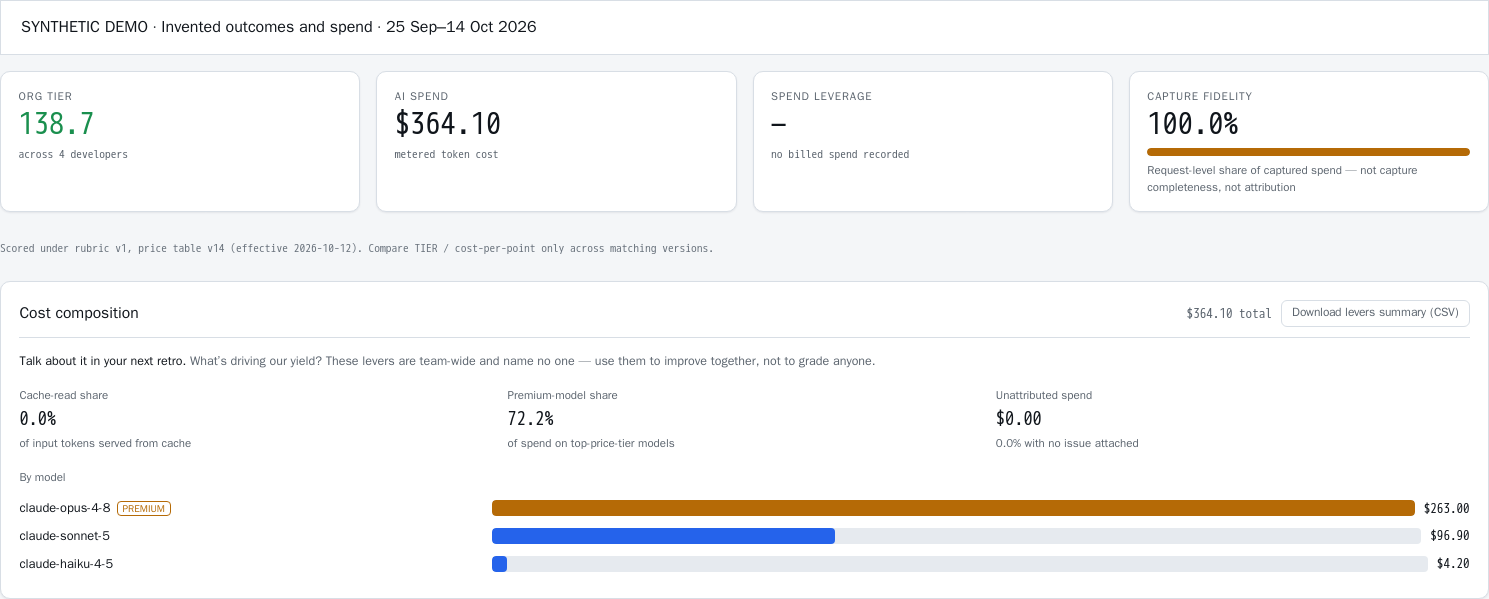
Task: Select the SPEND LEVERAGE card
Action: (933, 141)
